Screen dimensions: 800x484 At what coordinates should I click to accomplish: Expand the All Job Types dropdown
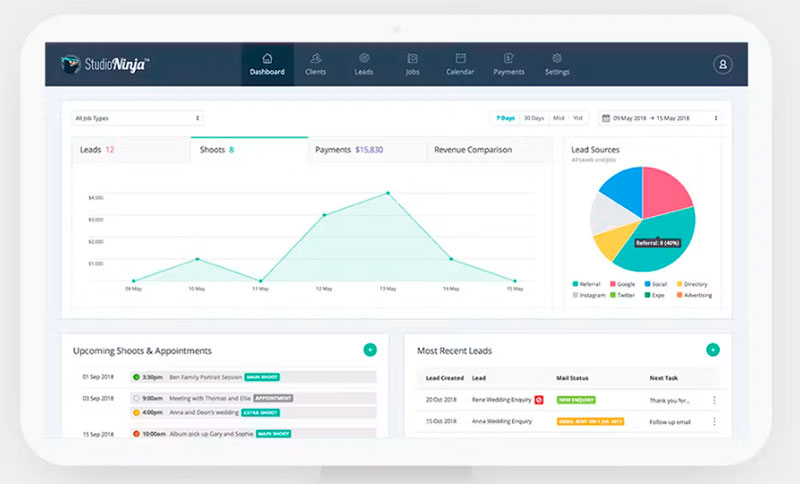[x=138, y=118]
